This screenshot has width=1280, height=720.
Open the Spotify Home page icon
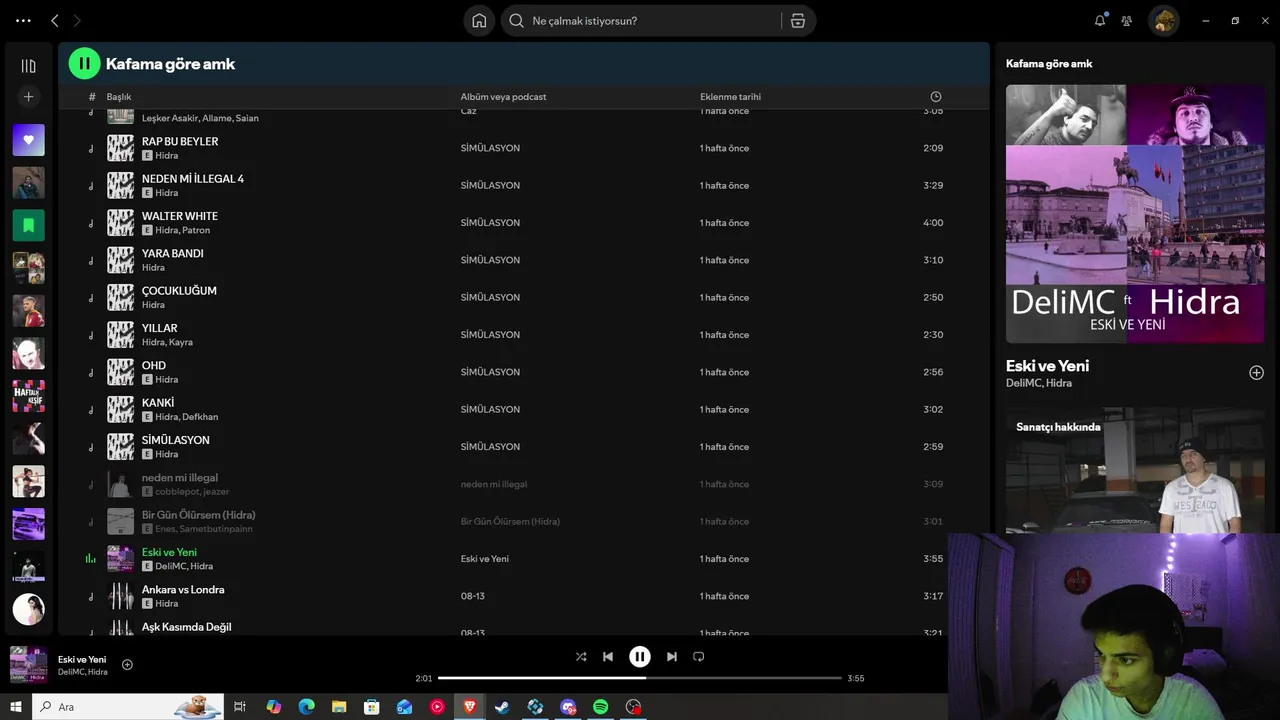pos(479,21)
